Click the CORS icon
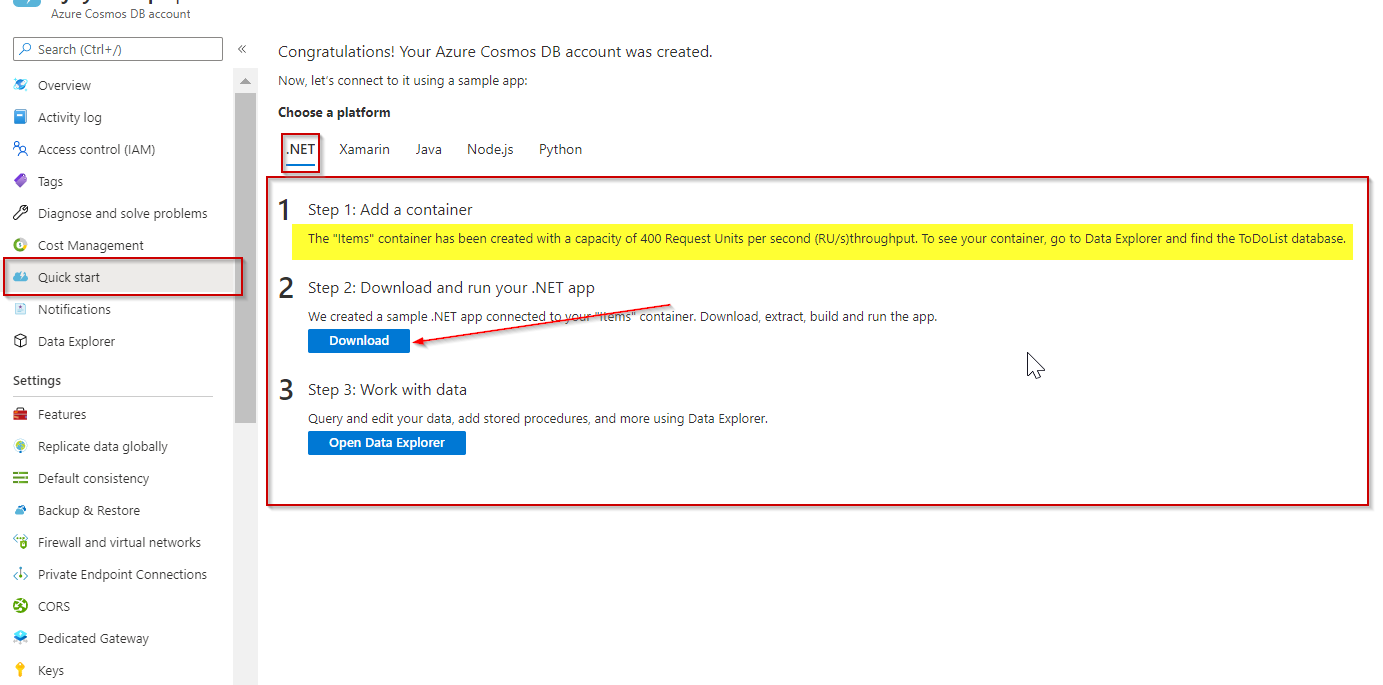This screenshot has width=1383, height=685. tap(20, 607)
